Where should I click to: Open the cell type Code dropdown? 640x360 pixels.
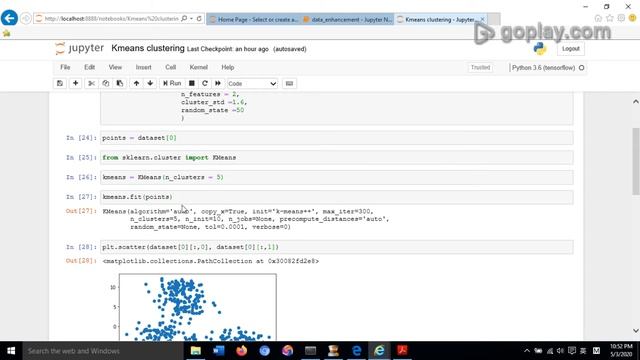point(252,84)
